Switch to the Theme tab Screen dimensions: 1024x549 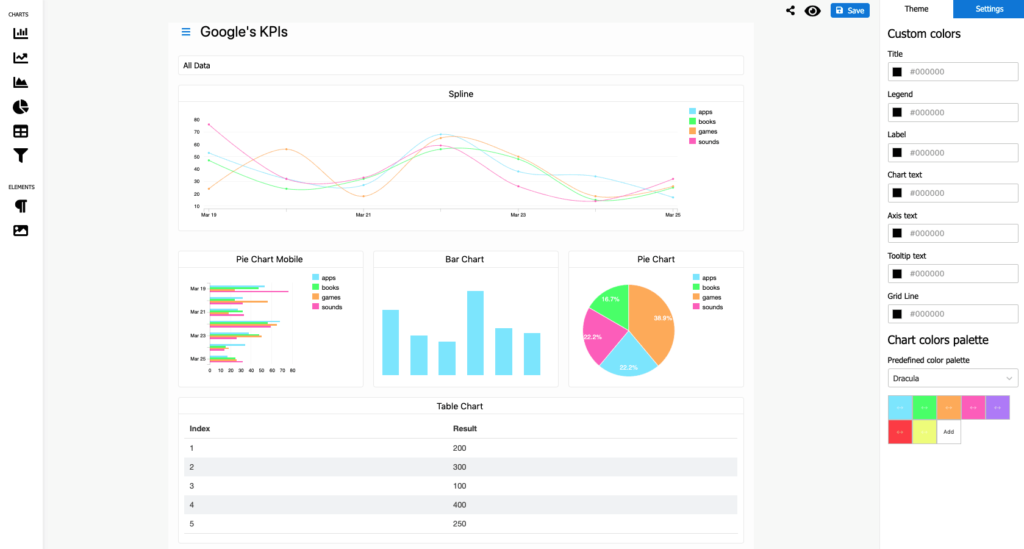coord(916,9)
